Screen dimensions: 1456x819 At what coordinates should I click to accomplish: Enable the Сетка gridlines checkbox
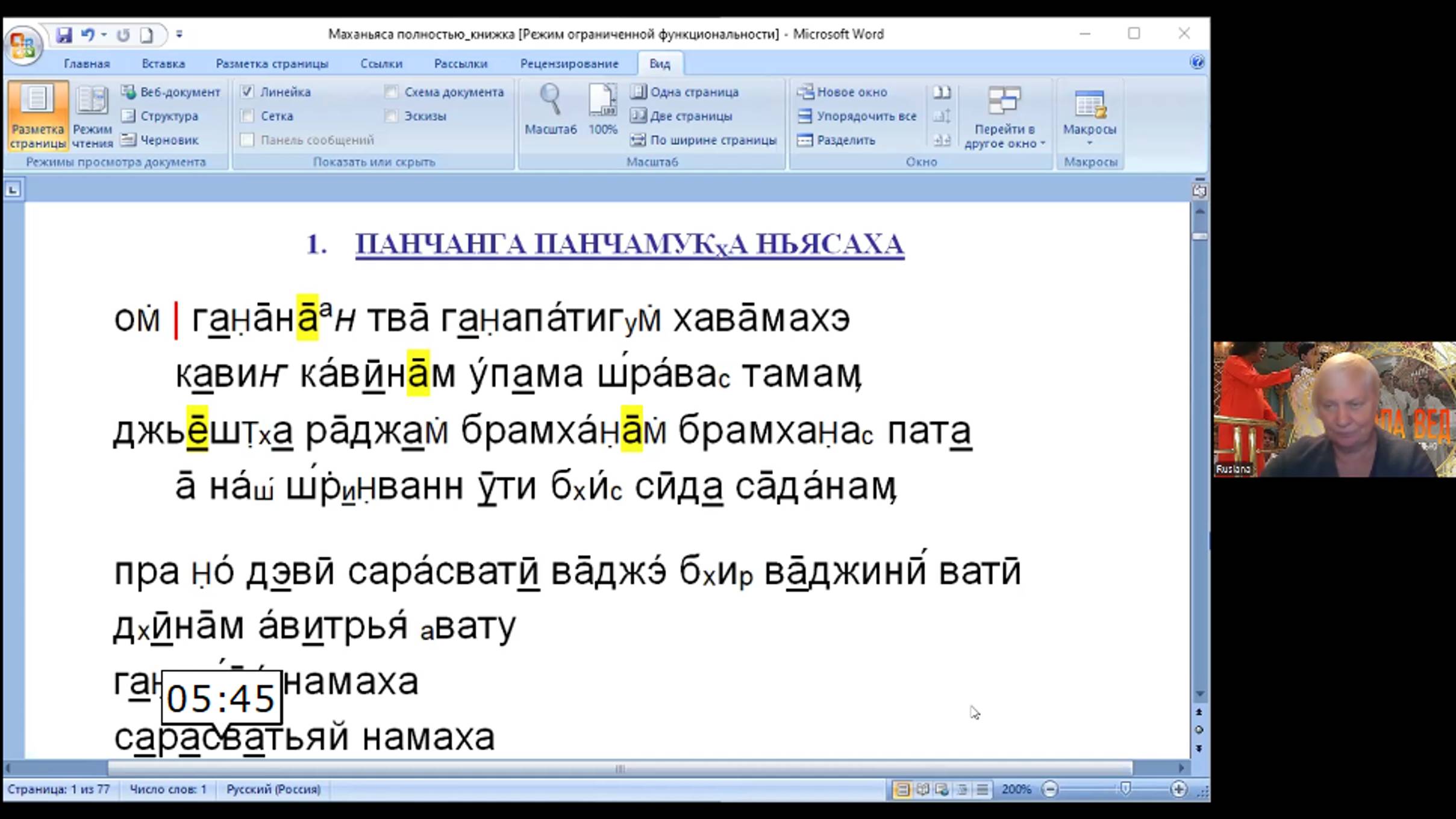(247, 116)
